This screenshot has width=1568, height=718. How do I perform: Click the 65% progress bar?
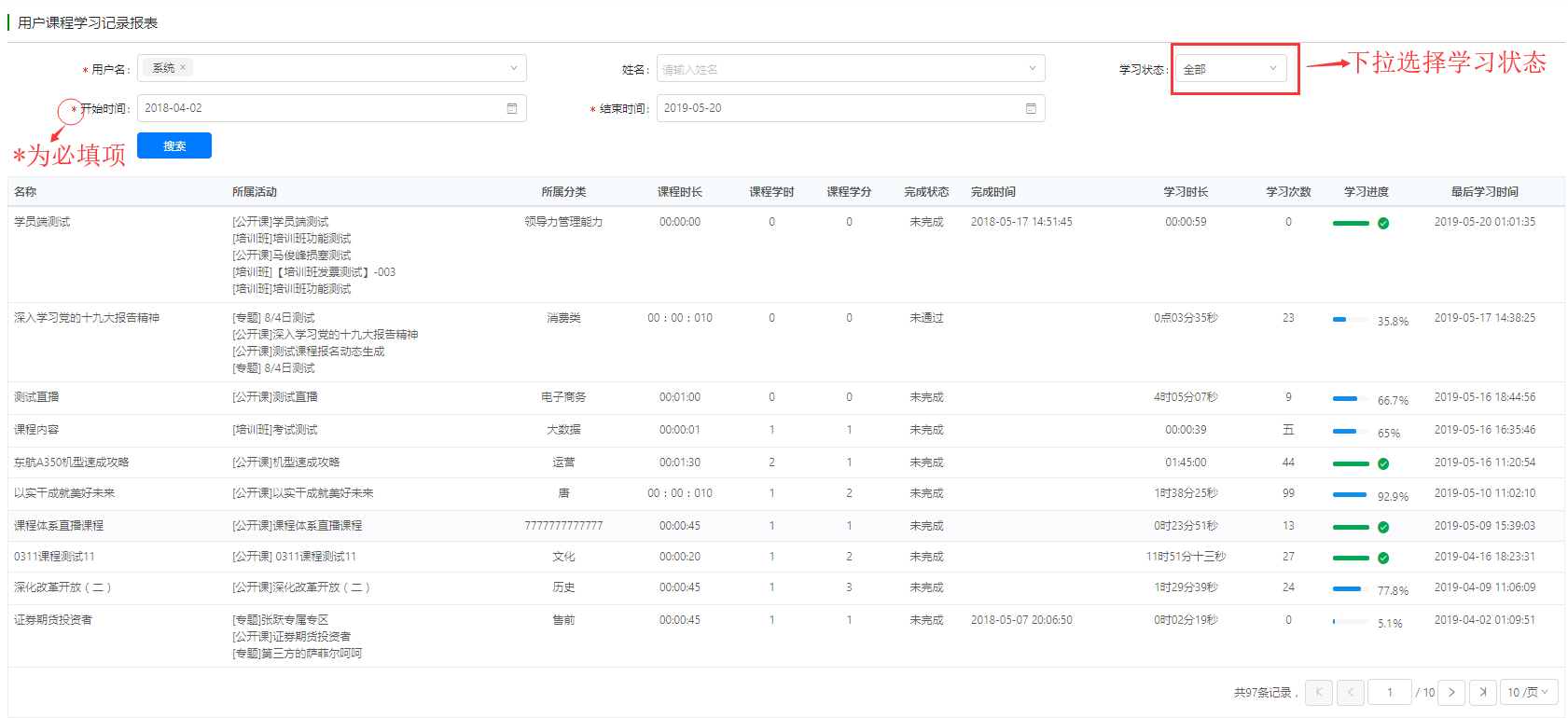(1351, 431)
